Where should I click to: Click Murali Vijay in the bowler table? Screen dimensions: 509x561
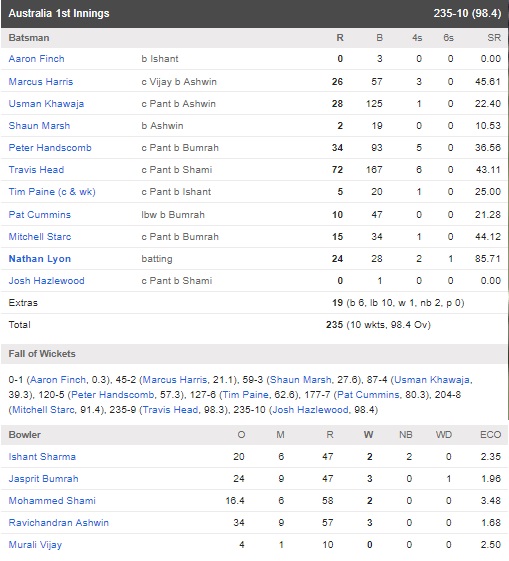coord(35,545)
